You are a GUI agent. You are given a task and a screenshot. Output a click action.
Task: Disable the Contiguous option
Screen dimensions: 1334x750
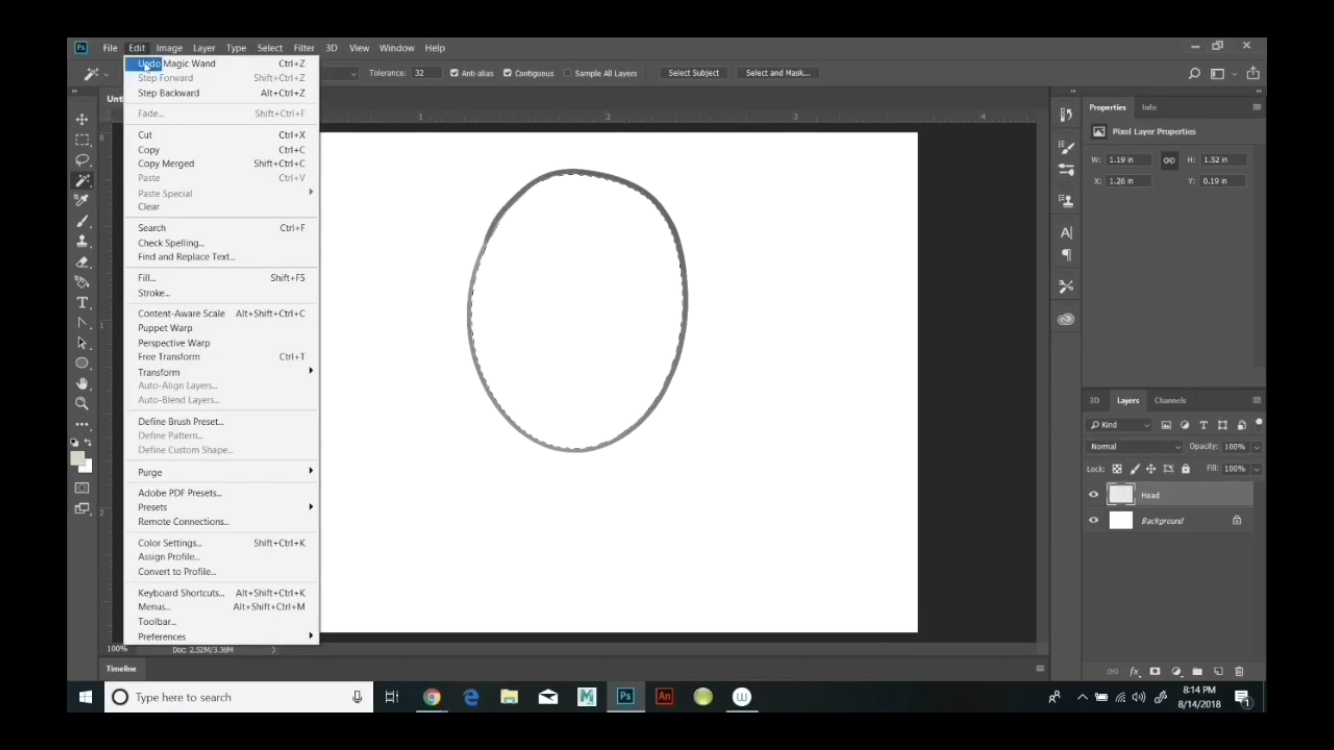tap(510, 72)
